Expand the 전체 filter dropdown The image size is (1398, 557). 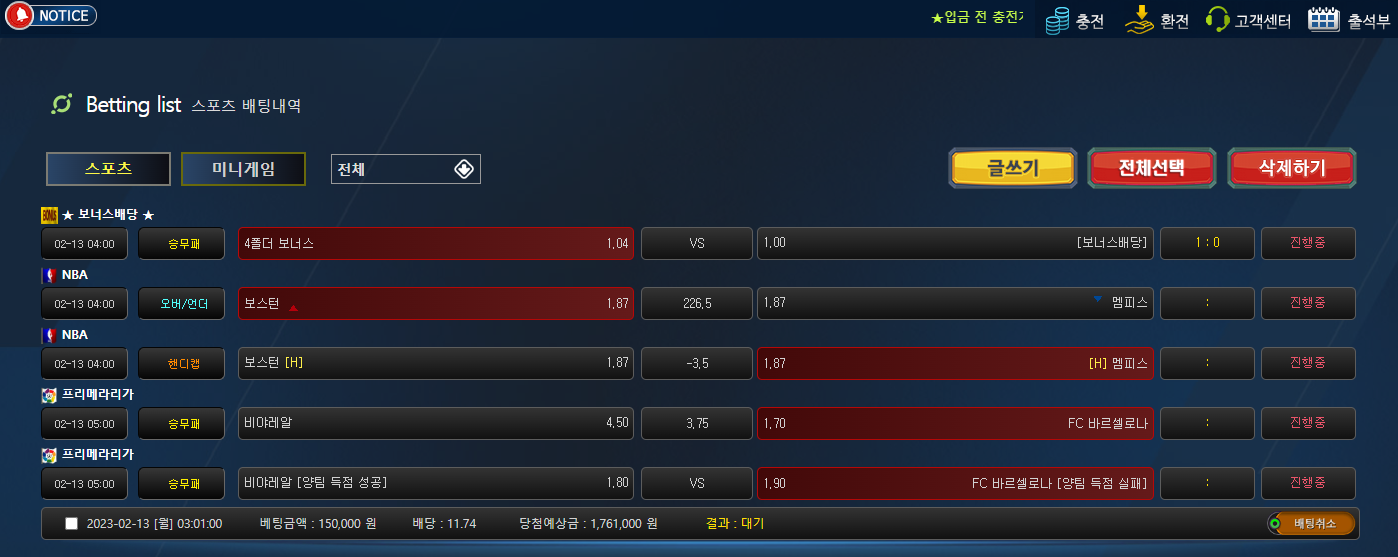click(406, 169)
